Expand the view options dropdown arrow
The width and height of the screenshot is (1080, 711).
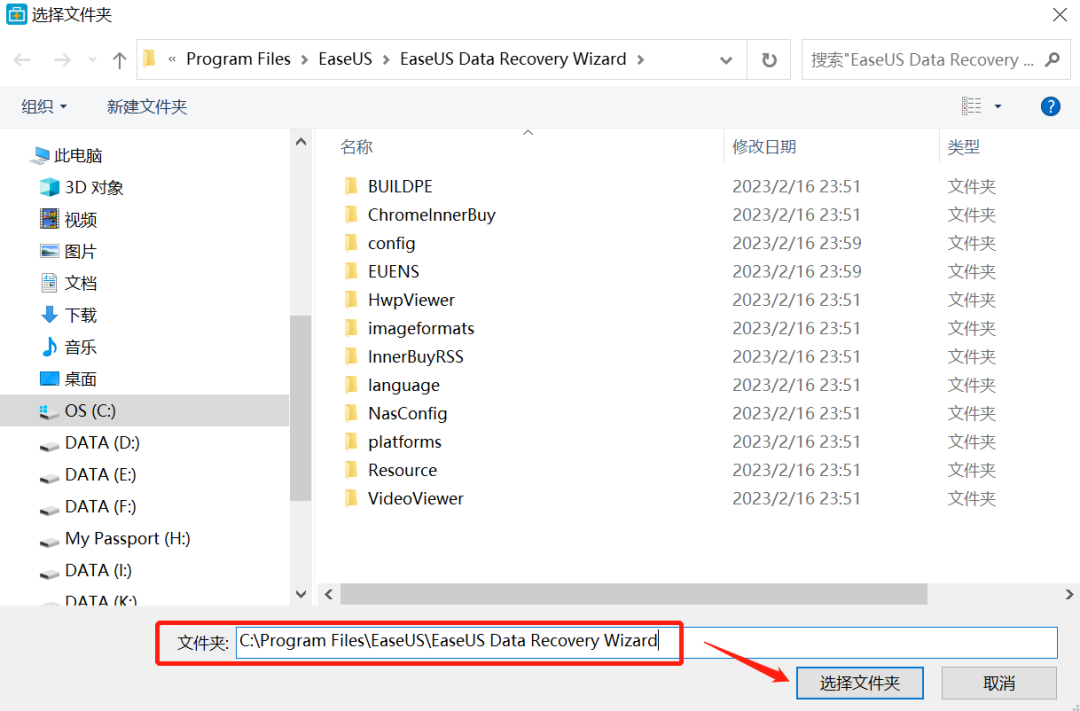[x=997, y=106]
